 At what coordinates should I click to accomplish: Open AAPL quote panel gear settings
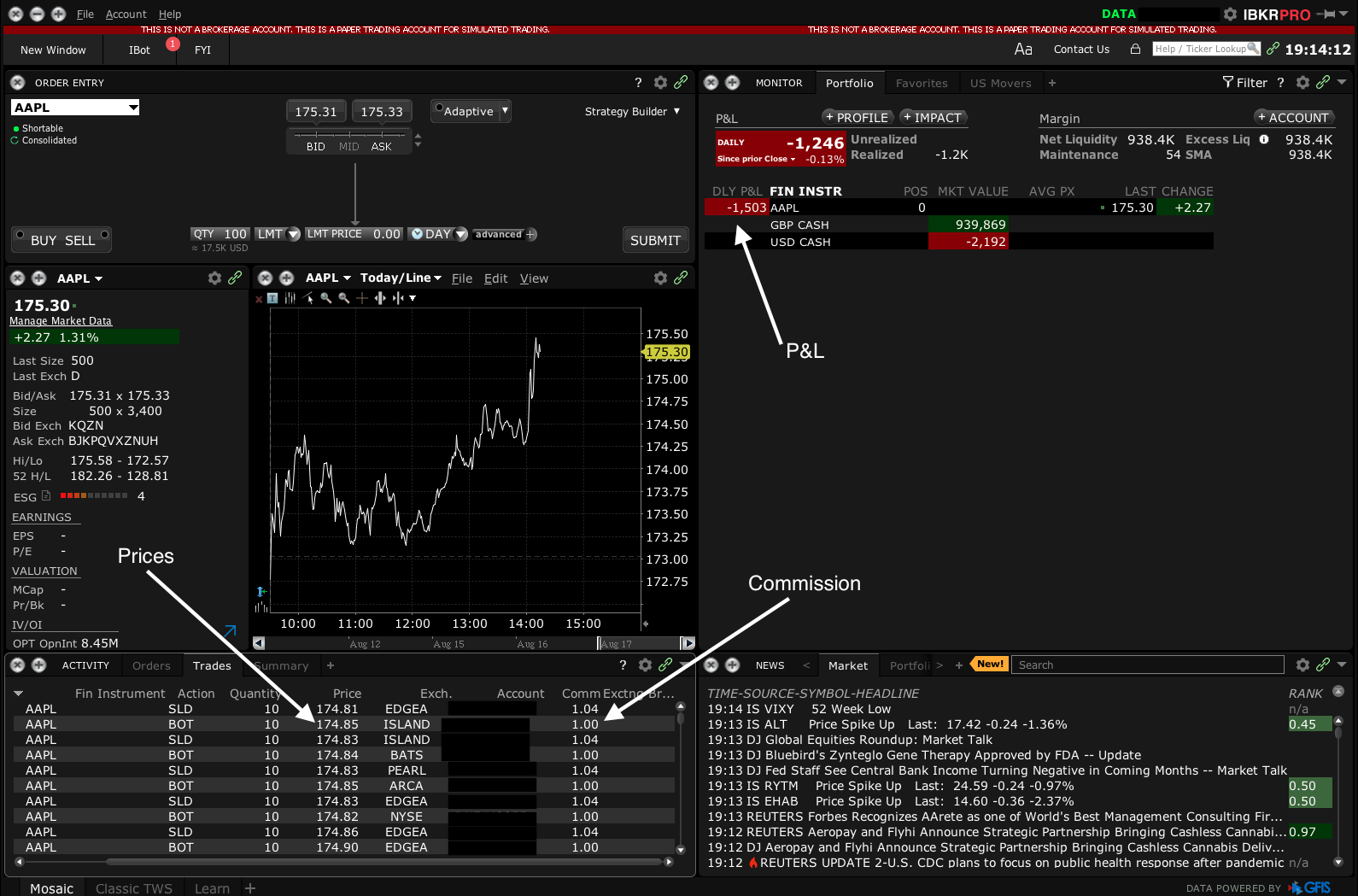click(x=214, y=278)
